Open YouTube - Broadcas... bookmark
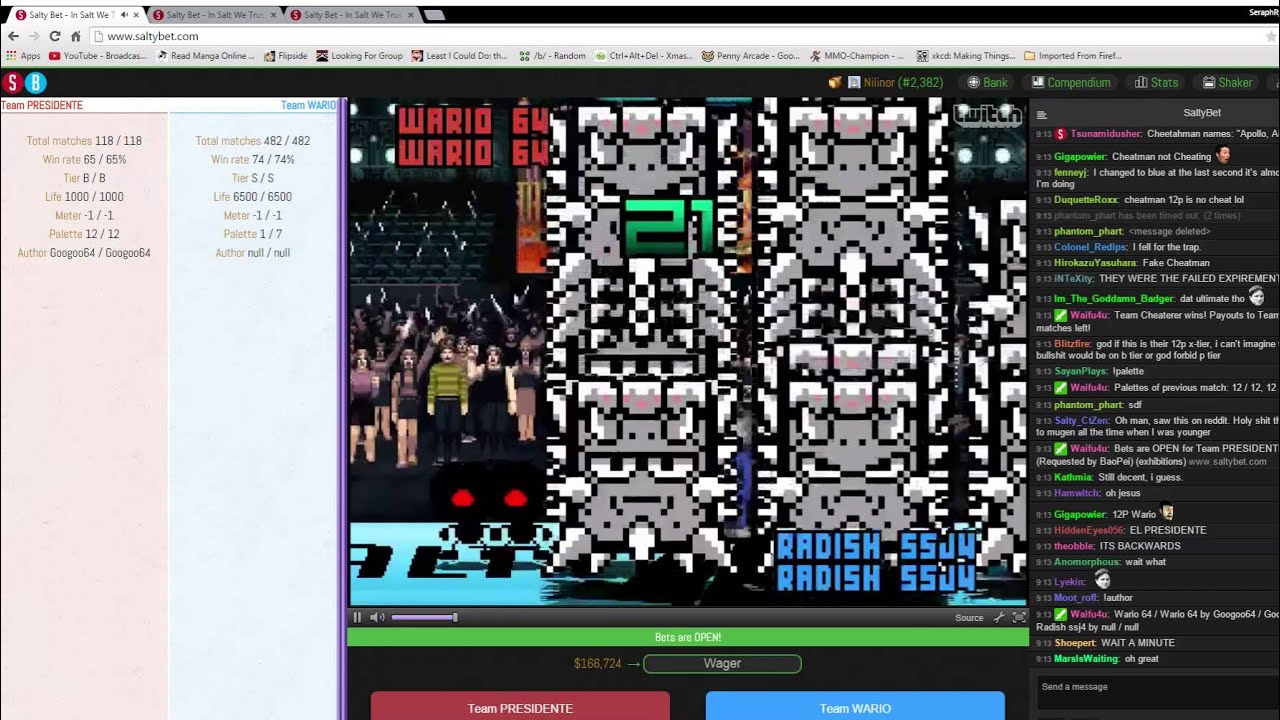The image size is (1280, 720). click(x=98, y=56)
